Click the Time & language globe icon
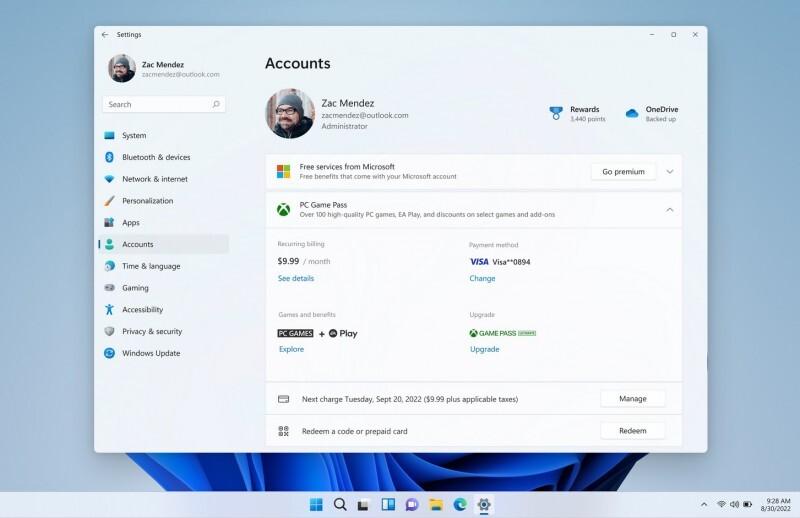The image size is (800, 518). (x=109, y=266)
